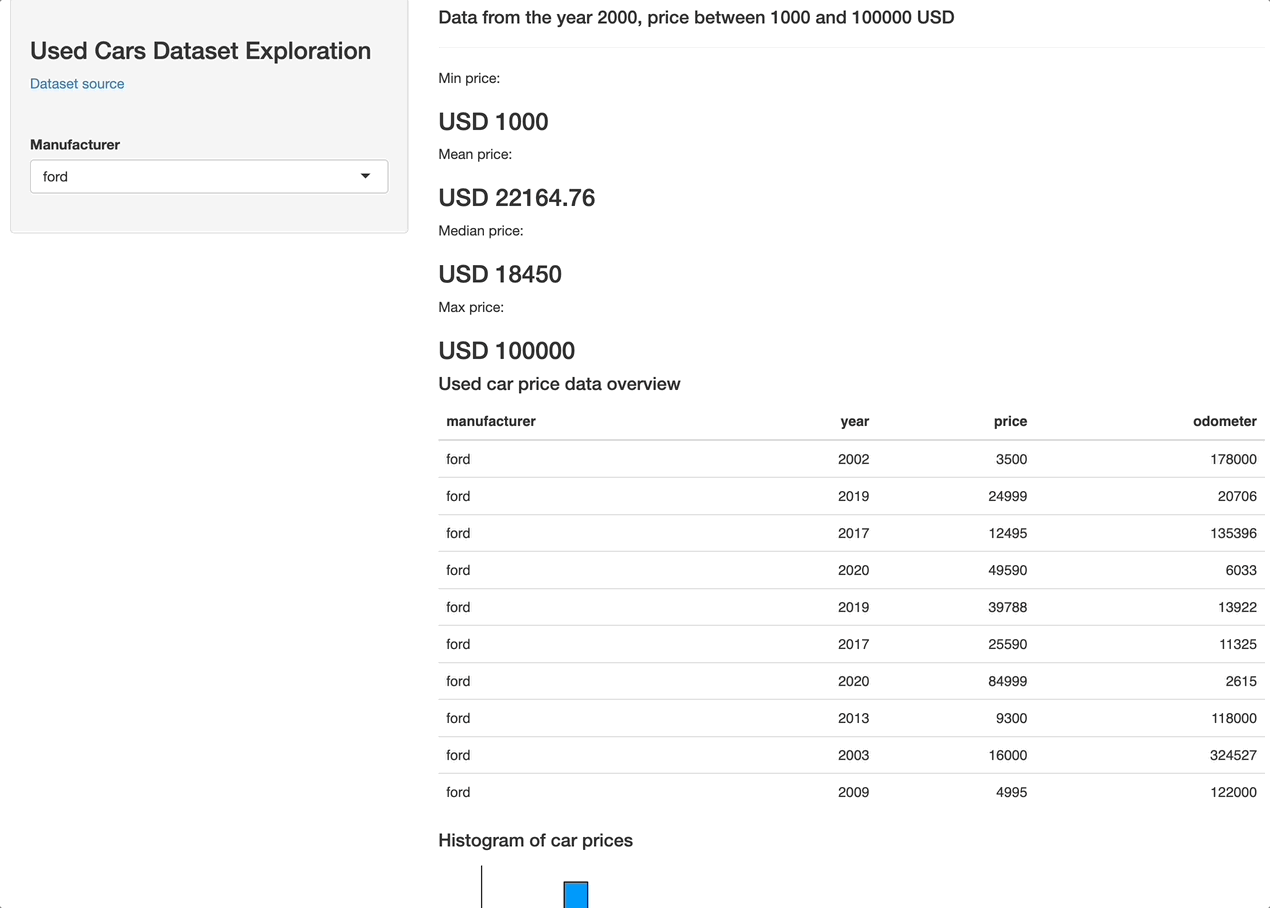Click price cell 84999
This screenshot has width=1270, height=908.
point(1008,681)
